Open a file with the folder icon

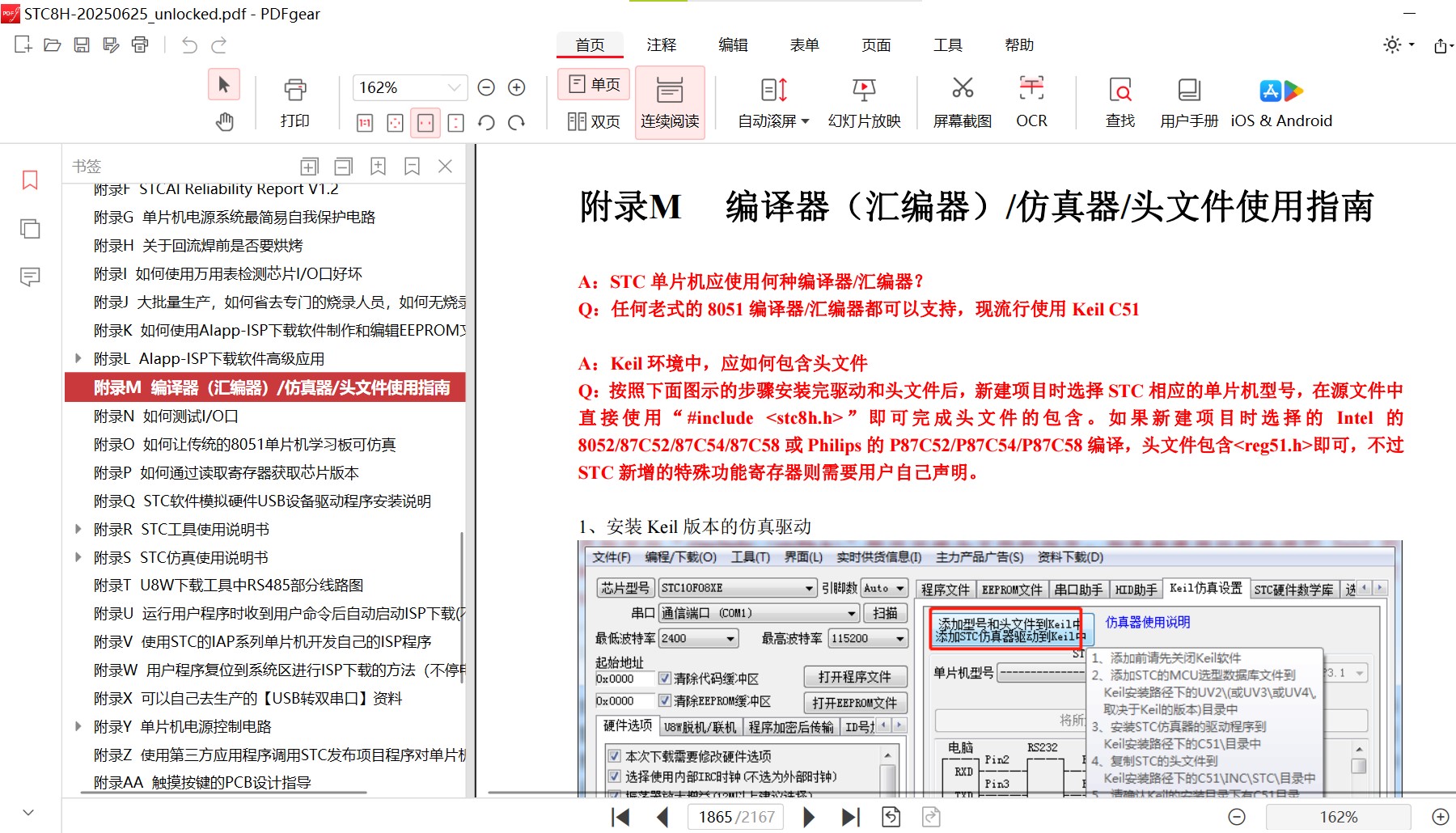click(x=53, y=44)
